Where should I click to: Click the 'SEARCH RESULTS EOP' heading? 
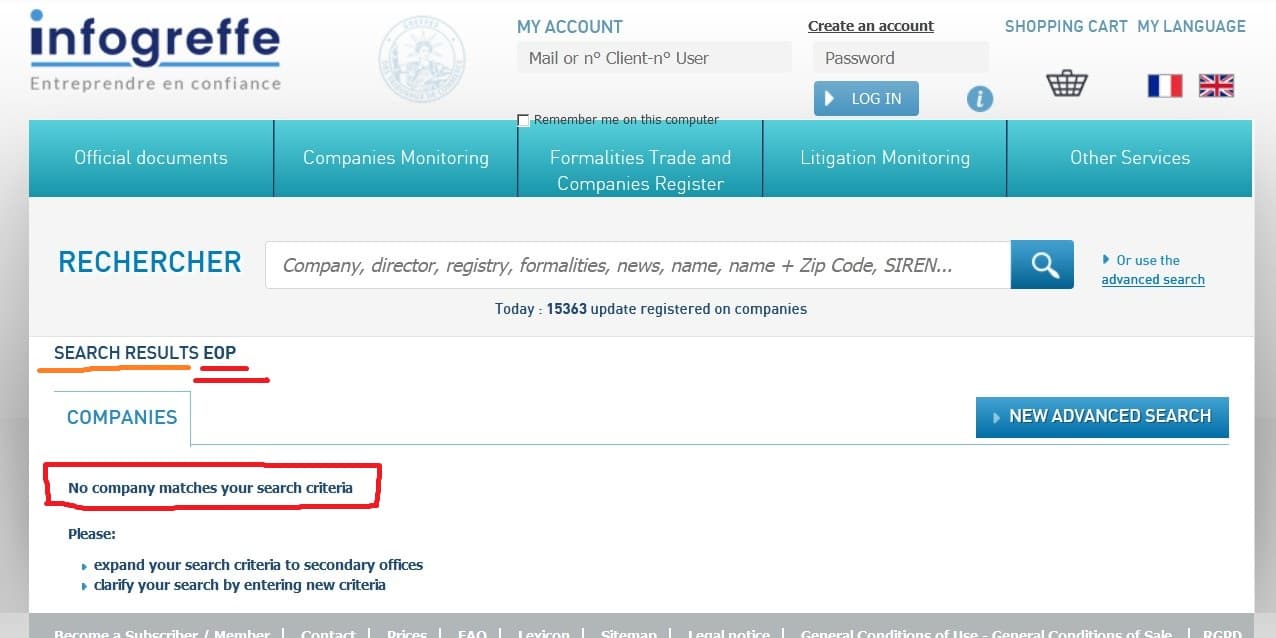click(x=145, y=353)
